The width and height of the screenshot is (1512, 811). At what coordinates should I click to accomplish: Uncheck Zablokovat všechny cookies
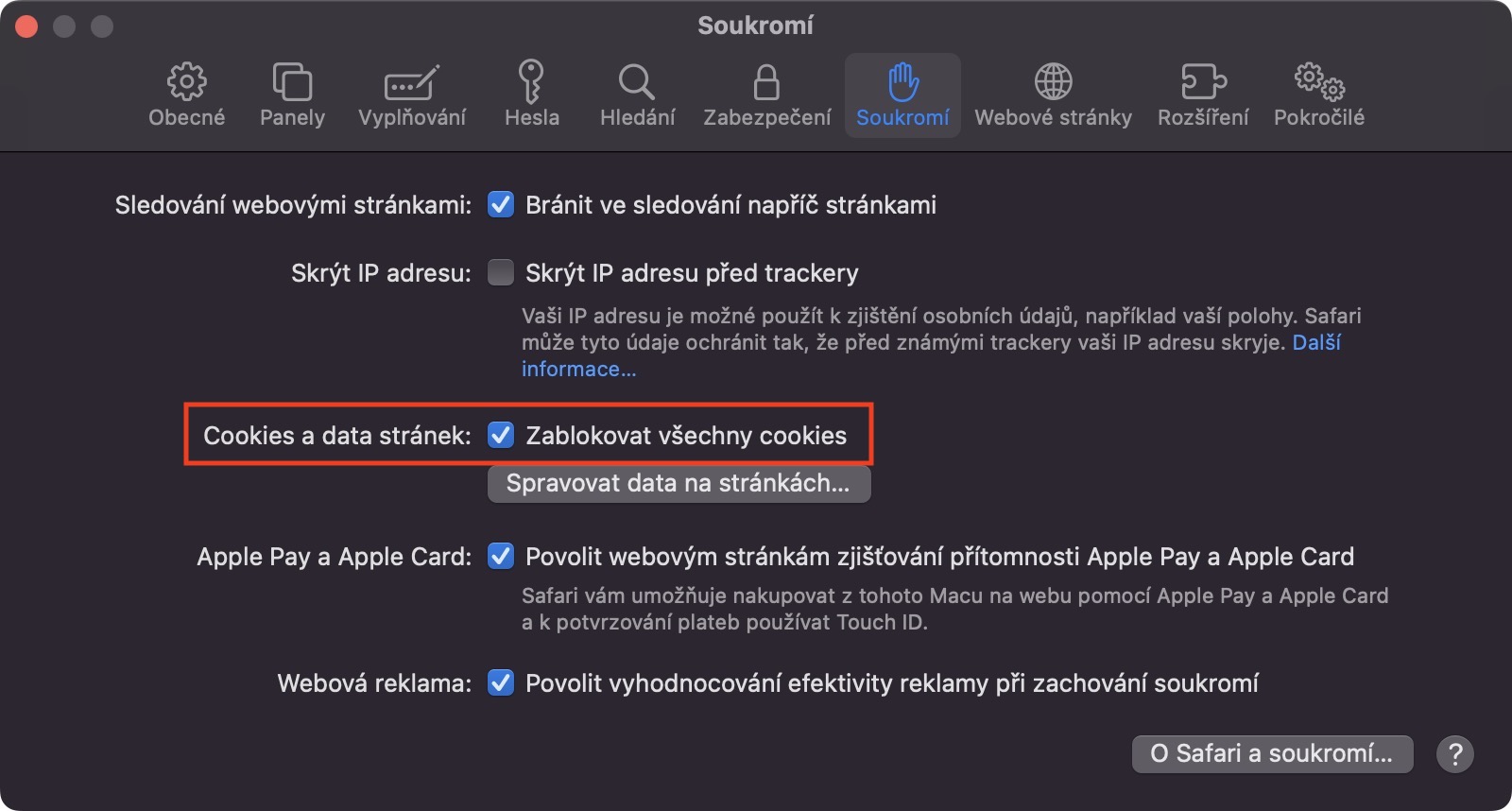click(501, 436)
